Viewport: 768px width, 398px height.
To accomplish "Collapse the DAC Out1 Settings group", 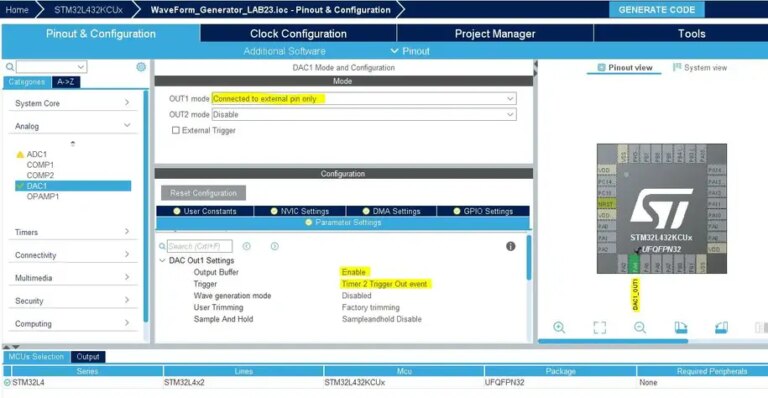I will point(162,260).
